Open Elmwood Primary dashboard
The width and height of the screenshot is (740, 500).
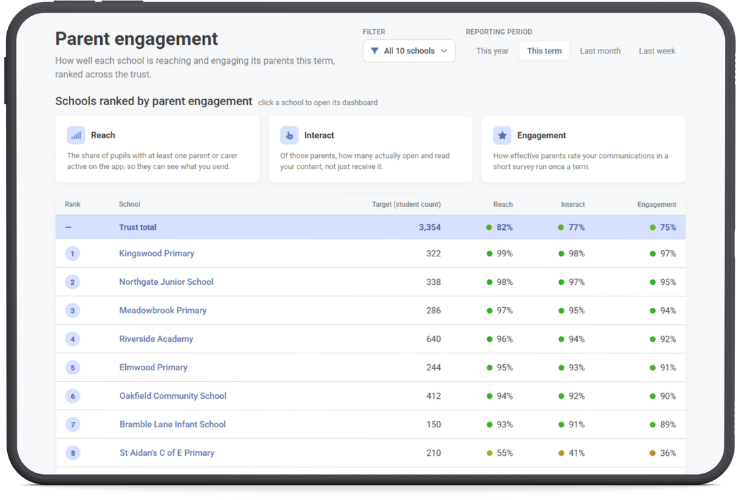[x=153, y=367]
